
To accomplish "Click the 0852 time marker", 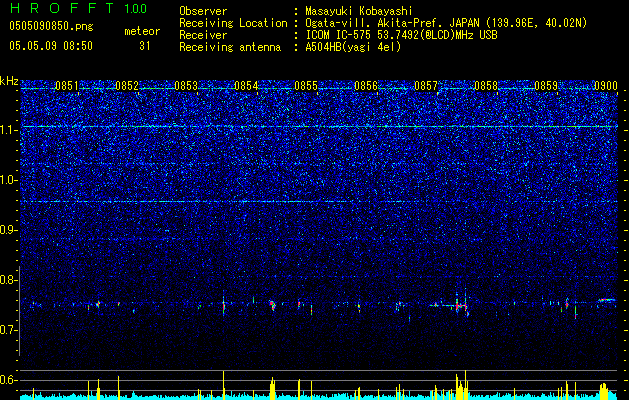I will [x=127, y=86].
